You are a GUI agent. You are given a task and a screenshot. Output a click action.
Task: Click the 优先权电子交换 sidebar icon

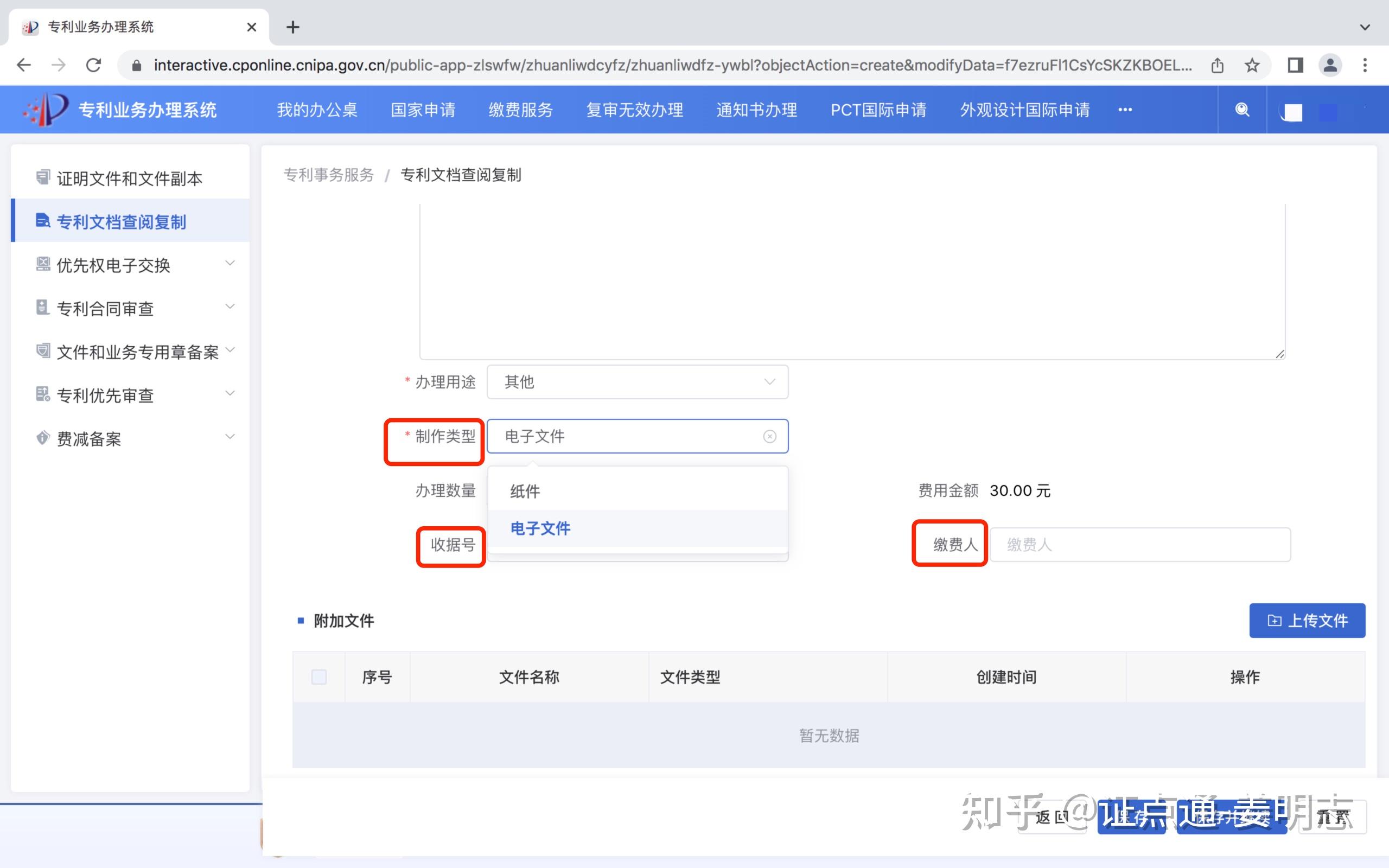[43, 264]
